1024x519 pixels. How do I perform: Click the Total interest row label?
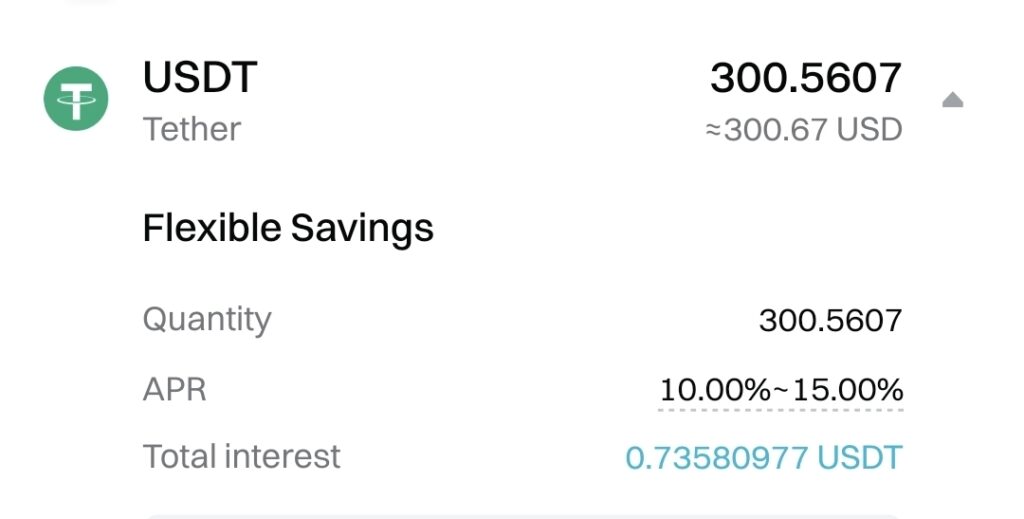click(241, 456)
